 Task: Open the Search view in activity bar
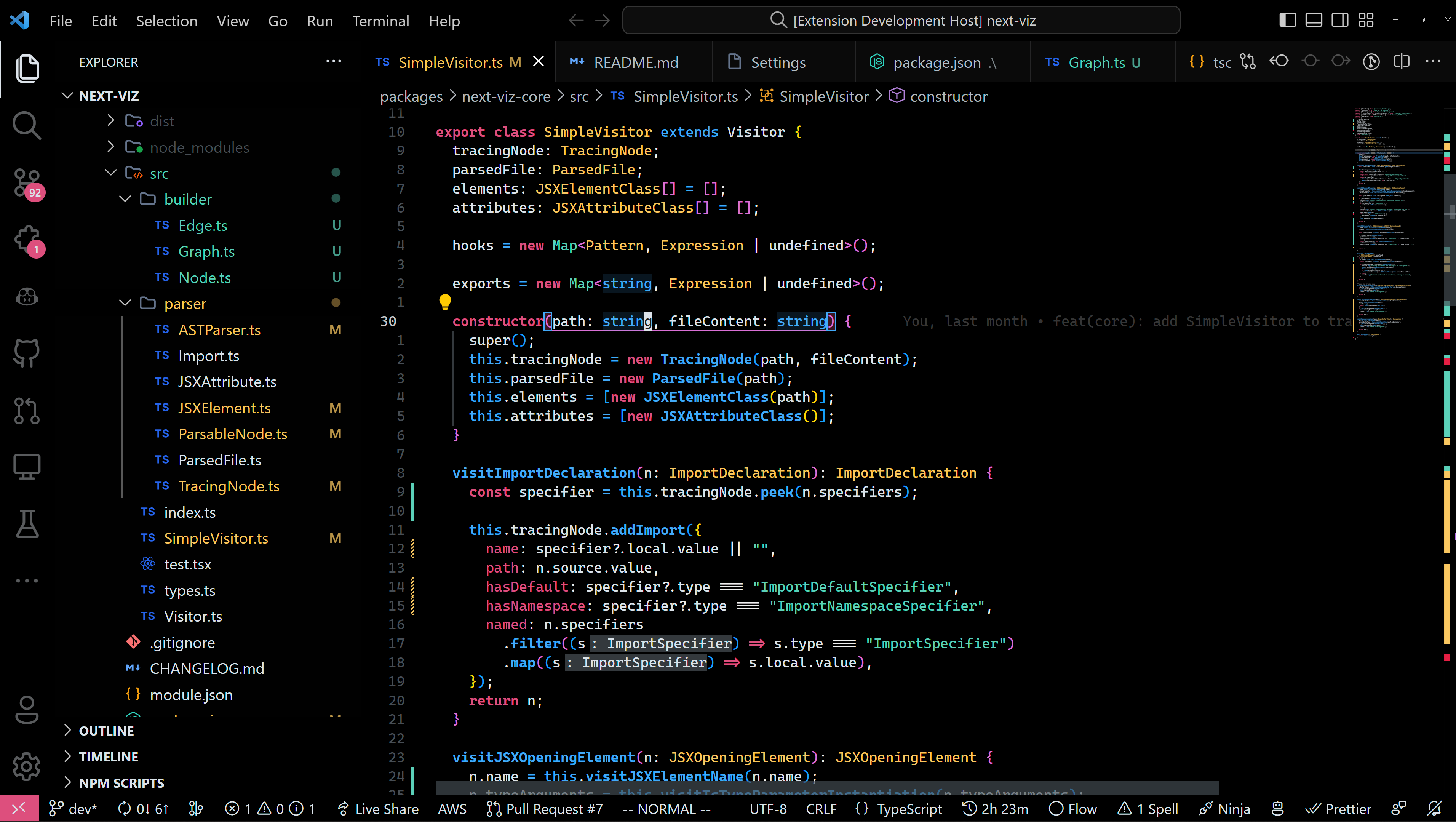click(27, 125)
